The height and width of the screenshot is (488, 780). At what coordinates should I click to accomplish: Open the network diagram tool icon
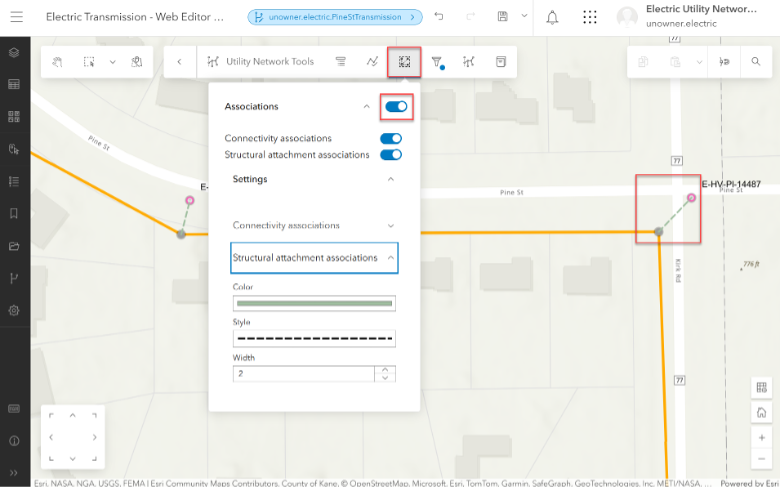pyautogui.click(x=469, y=62)
